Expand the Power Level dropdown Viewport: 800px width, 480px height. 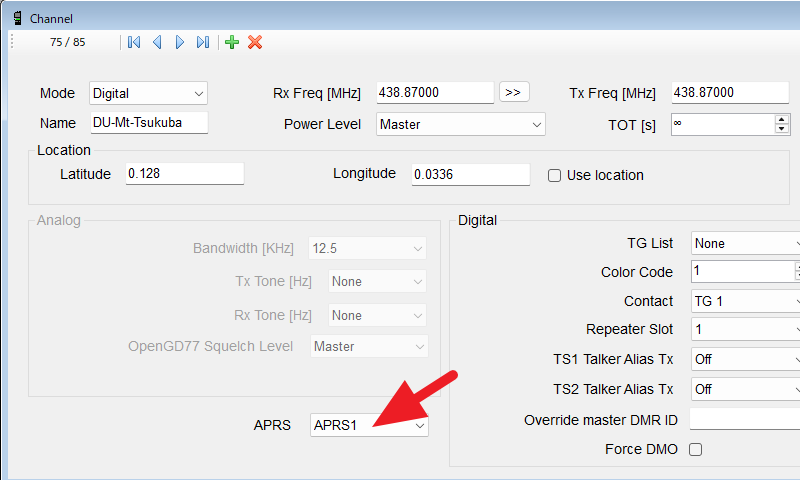[x=460, y=124]
